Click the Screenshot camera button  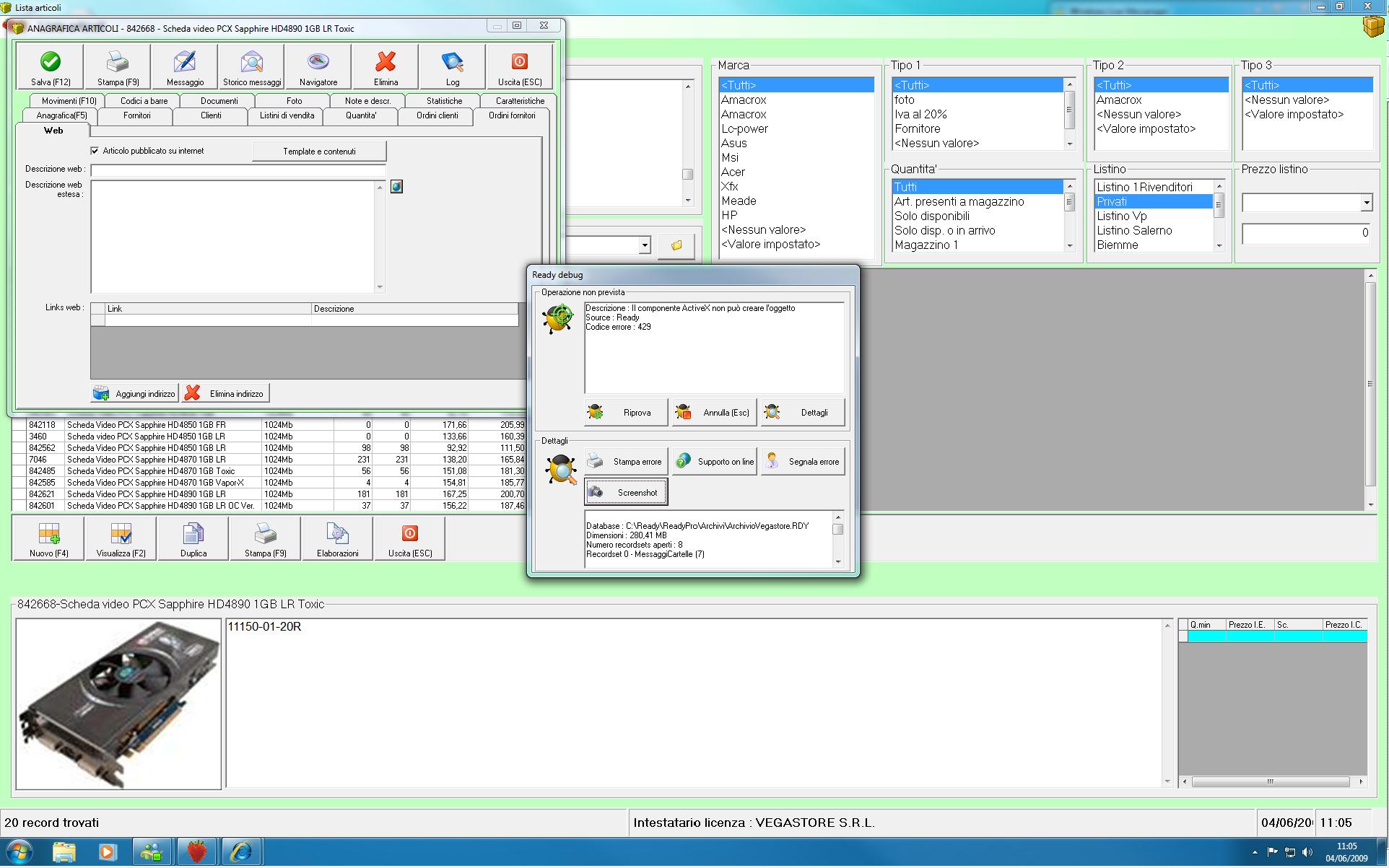pyautogui.click(x=626, y=493)
